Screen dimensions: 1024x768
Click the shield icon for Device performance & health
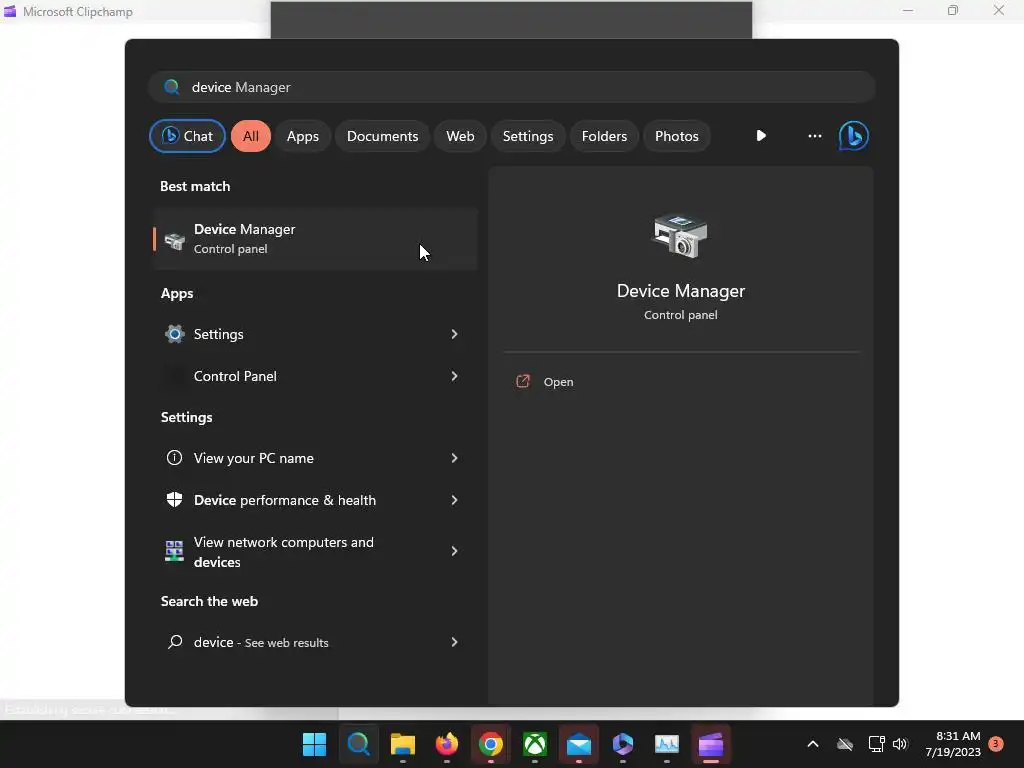174,500
